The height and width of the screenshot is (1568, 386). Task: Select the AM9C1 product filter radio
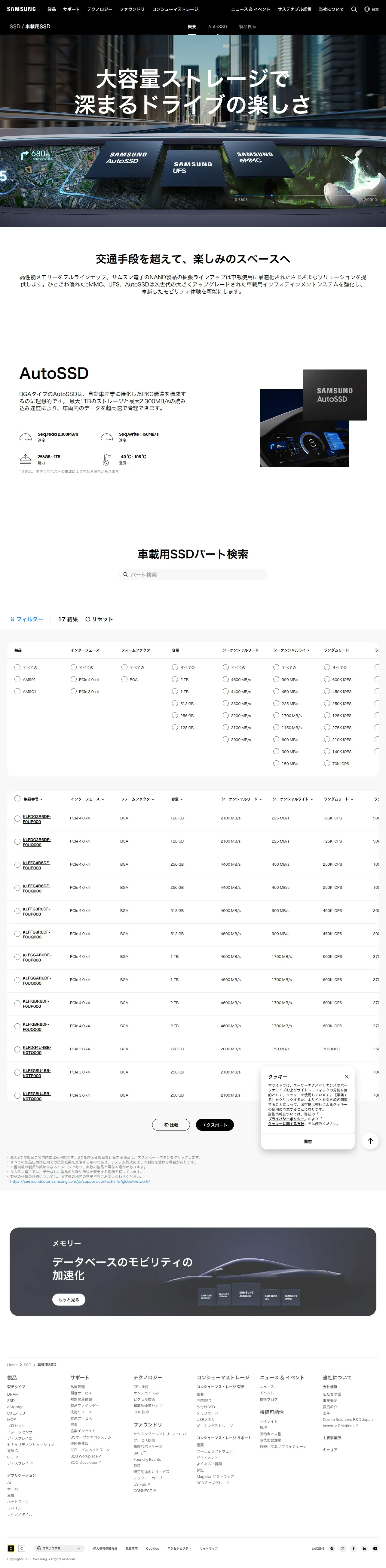(17, 692)
